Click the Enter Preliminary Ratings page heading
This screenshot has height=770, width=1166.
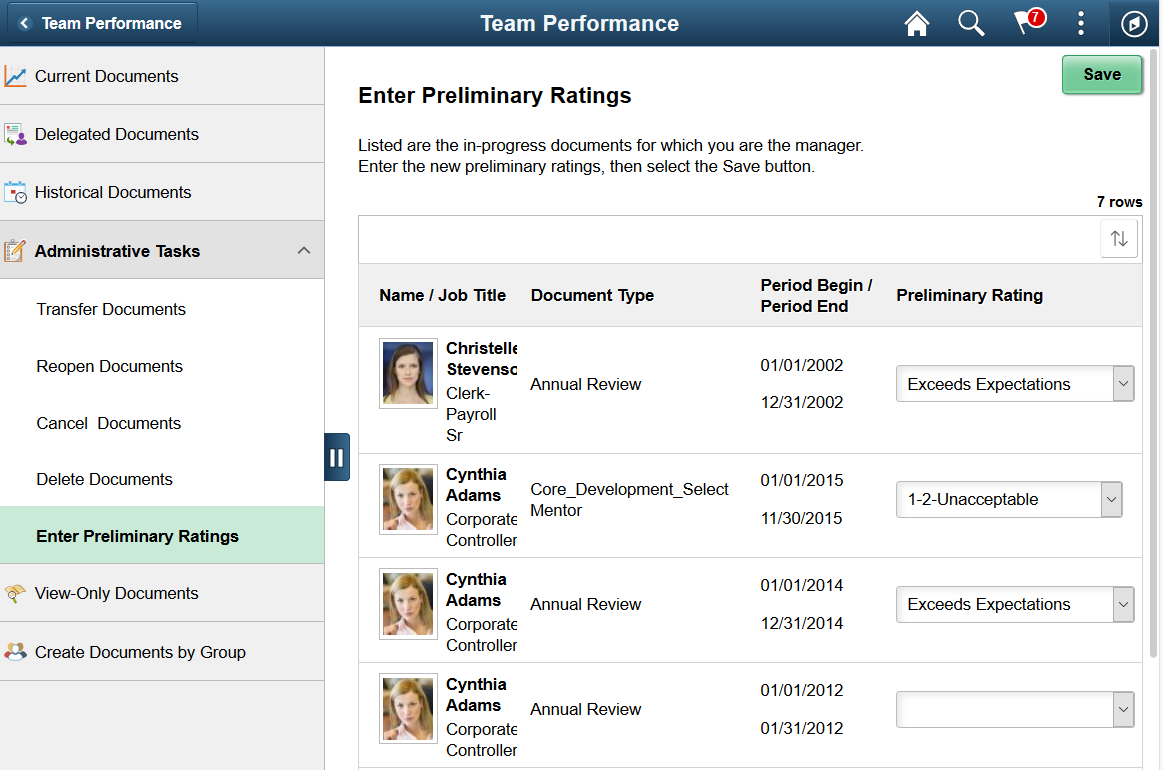[x=495, y=95]
